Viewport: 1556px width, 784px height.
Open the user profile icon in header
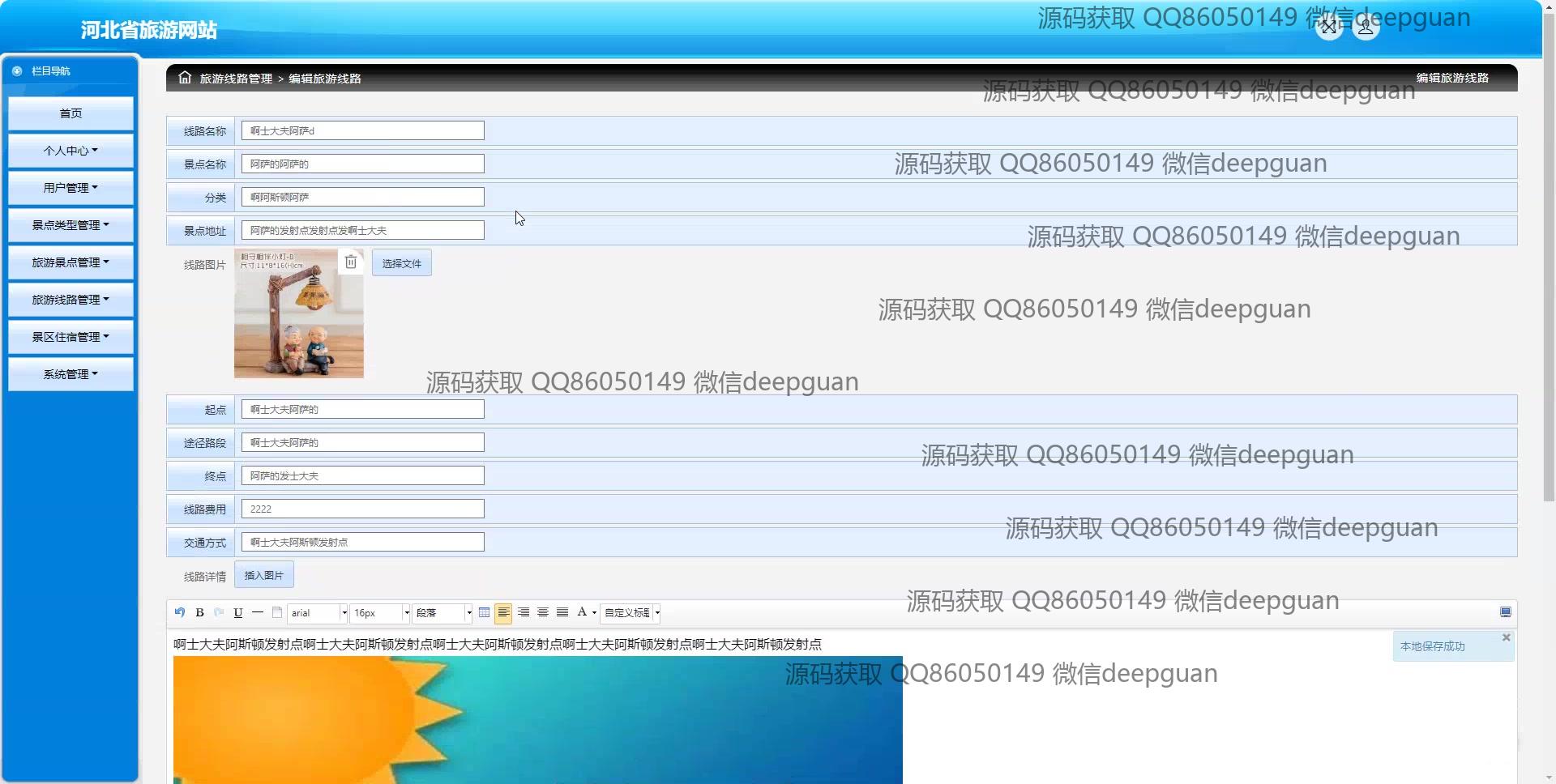[x=1366, y=28]
